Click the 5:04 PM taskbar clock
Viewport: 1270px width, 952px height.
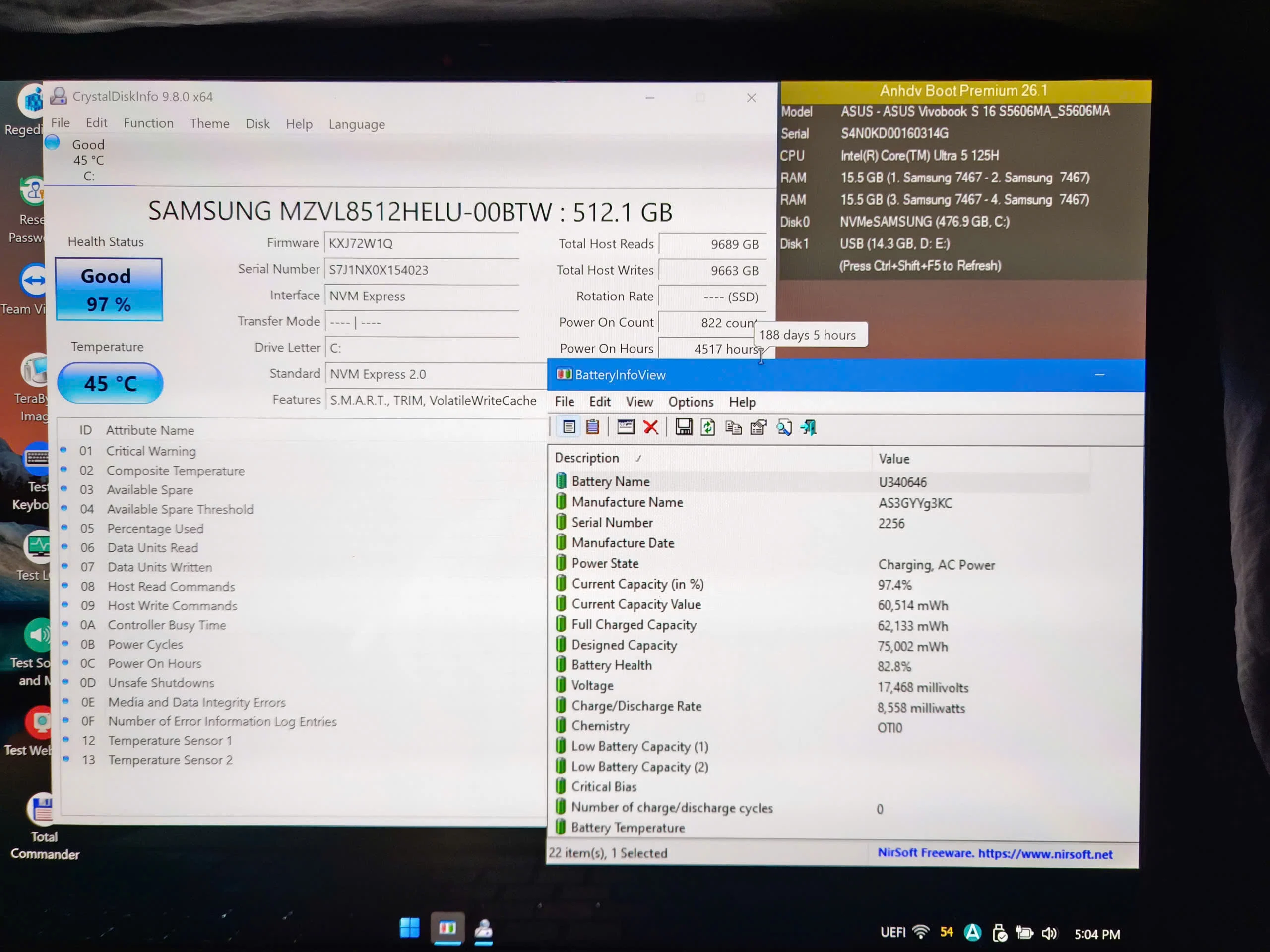(x=1096, y=934)
